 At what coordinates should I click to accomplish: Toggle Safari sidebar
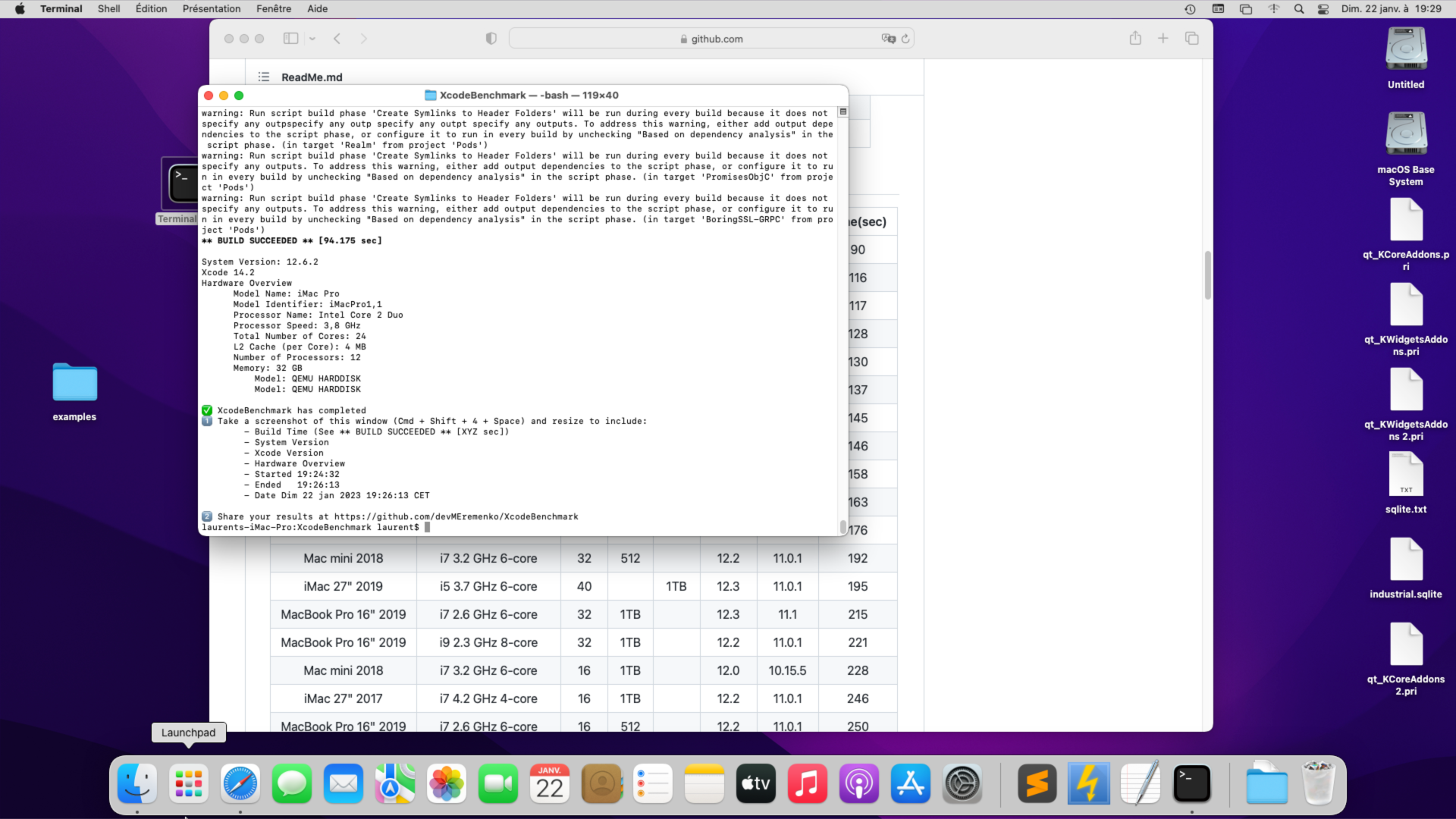(290, 39)
